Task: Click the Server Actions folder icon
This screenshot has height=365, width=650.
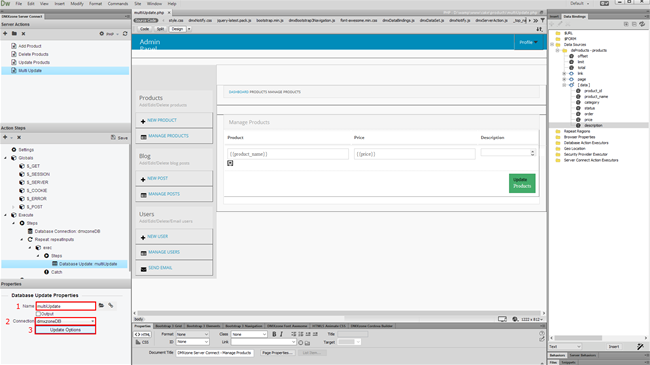Action: pos(14,34)
